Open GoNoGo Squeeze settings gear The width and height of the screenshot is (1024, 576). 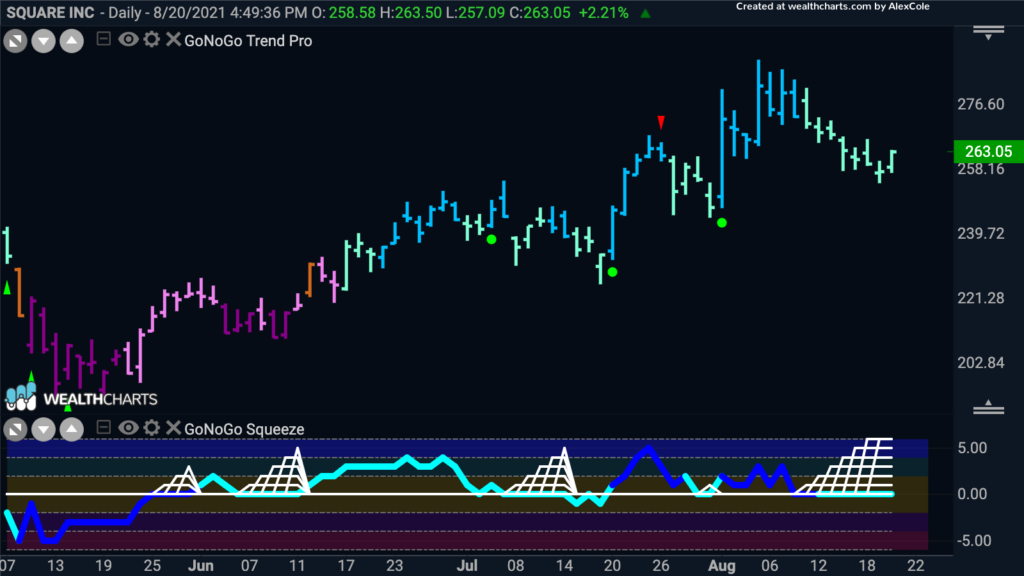(152, 428)
